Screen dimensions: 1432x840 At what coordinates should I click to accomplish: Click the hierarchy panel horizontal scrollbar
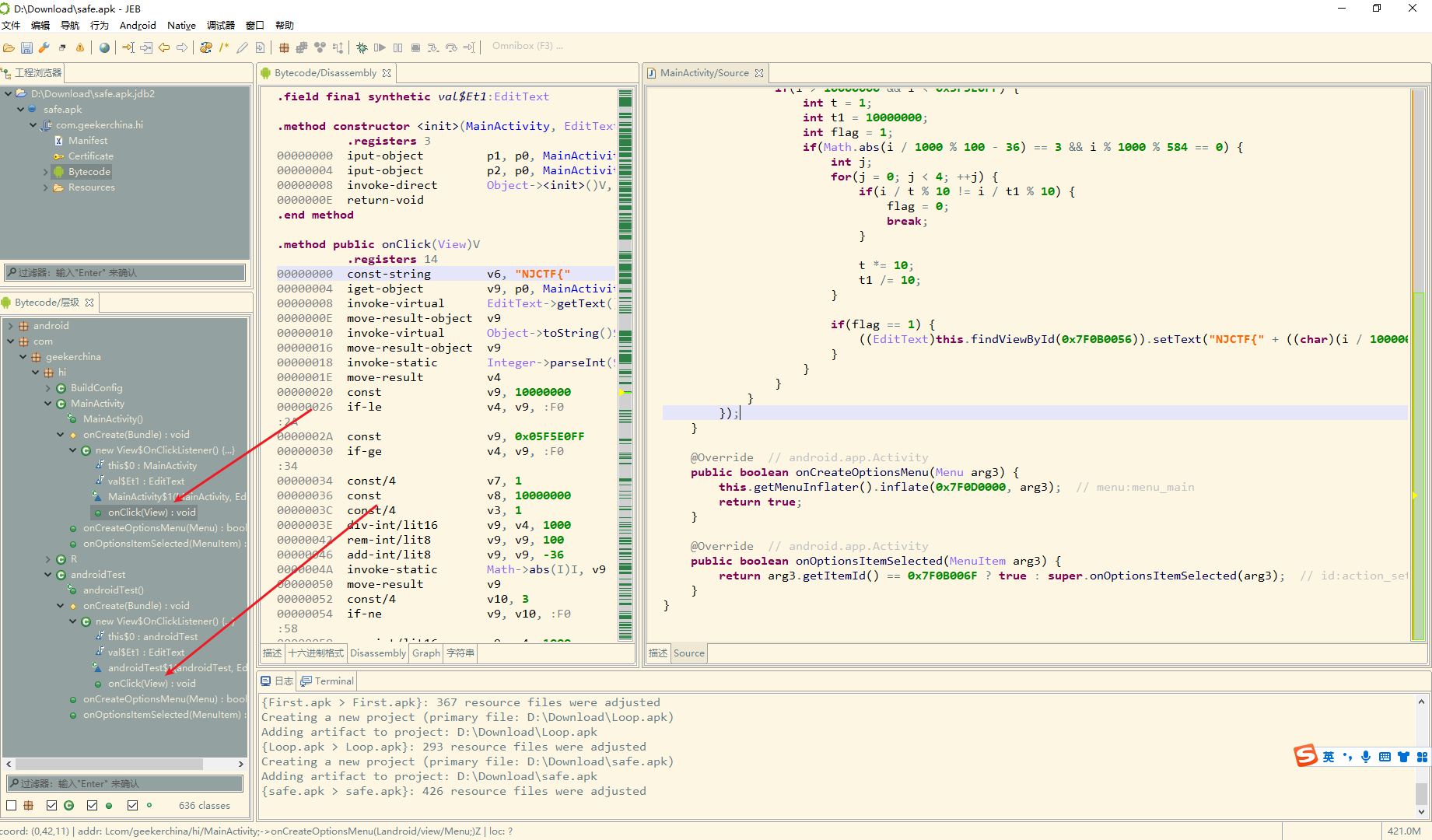[109, 764]
